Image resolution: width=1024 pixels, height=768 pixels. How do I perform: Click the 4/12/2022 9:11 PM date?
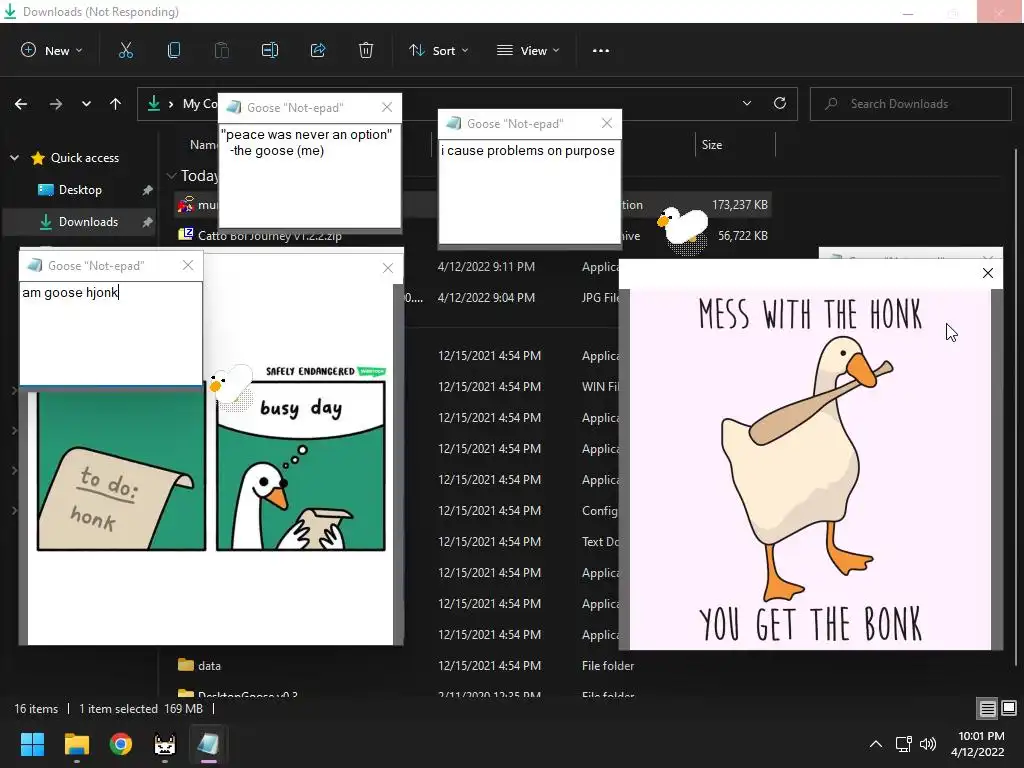pos(487,266)
